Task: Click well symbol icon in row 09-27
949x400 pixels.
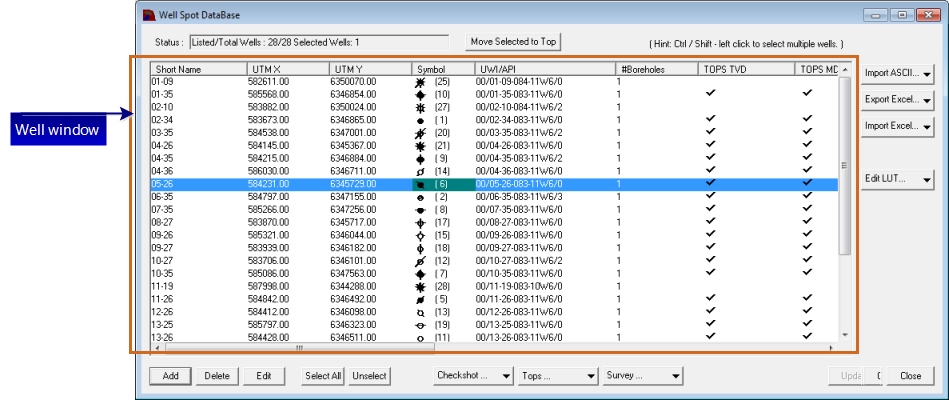Action: tap(419, 248)
